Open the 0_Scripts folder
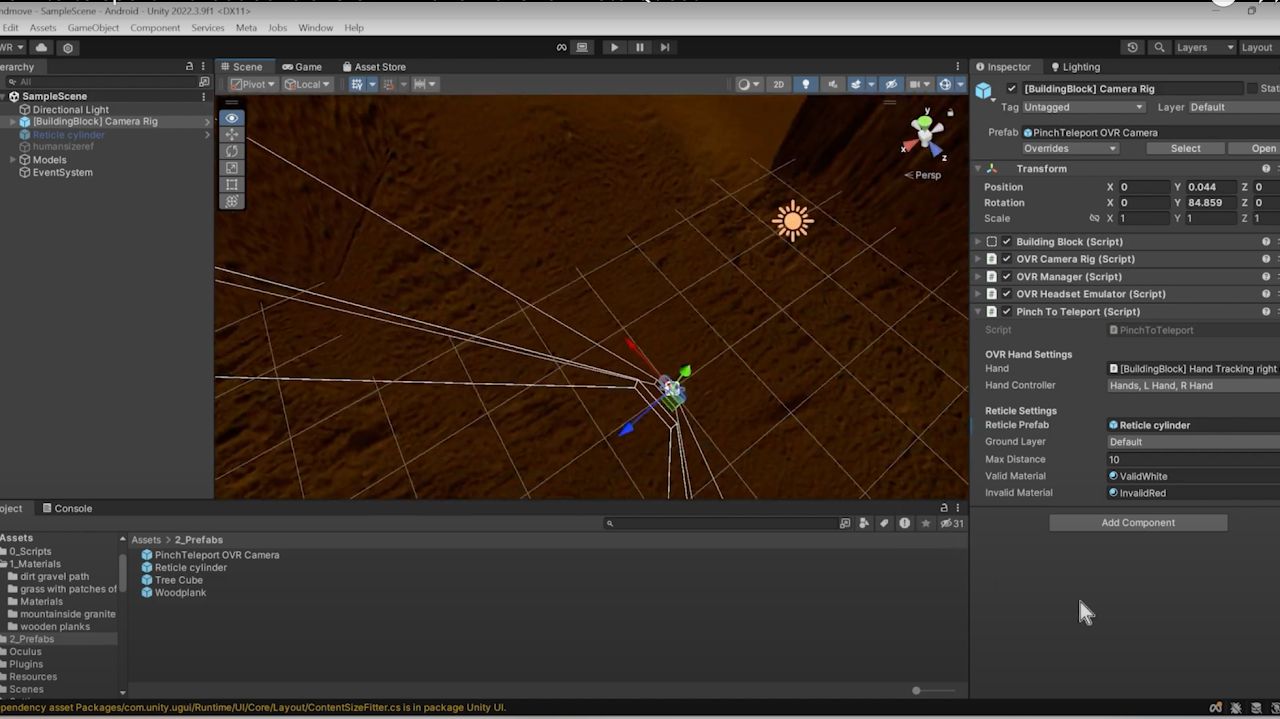Screen dimensions: 1280x719 pos(30,552)
